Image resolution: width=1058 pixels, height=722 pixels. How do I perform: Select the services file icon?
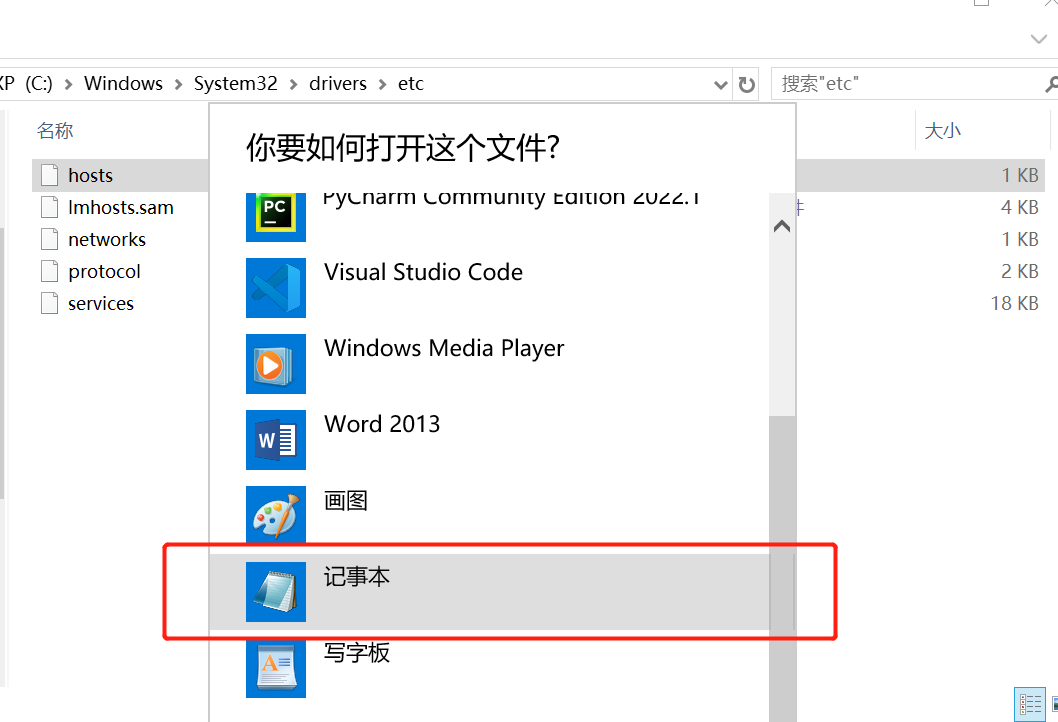[49, 304]
